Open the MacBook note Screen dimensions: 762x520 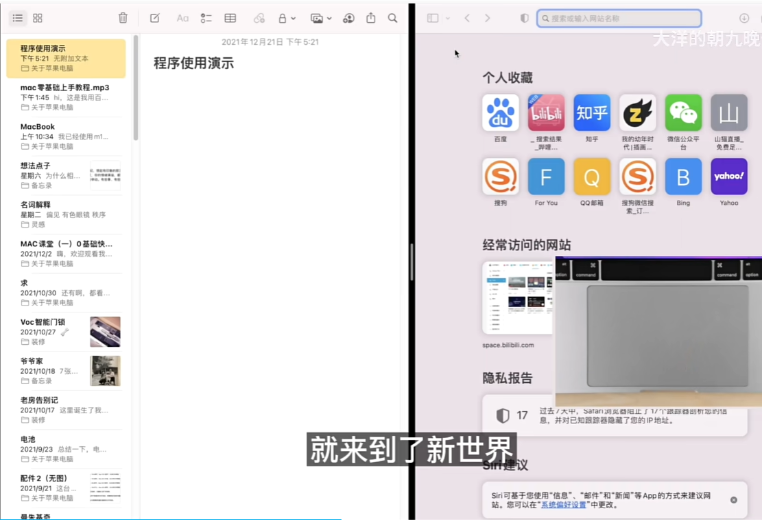click(66, 136)
